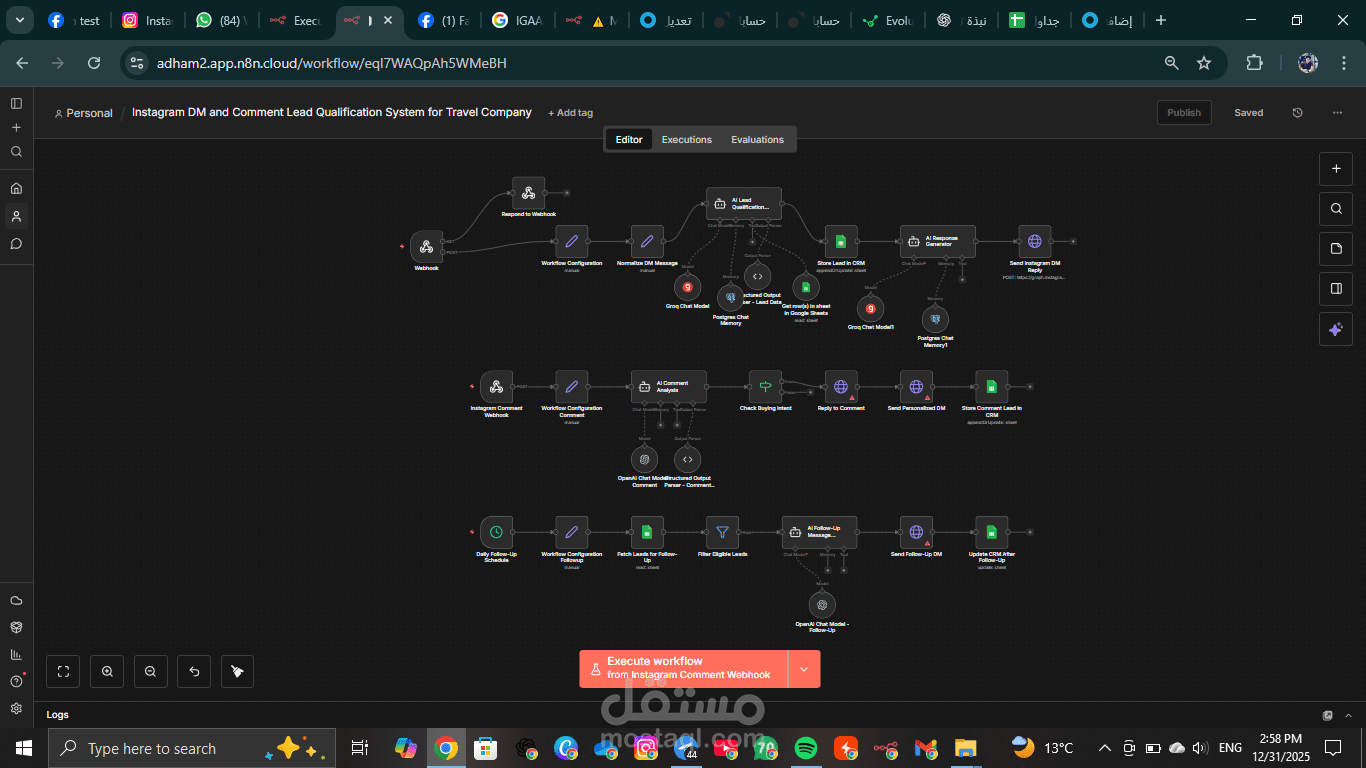Open Store Comment Lead in CRM node
The image size is (1366, 768).
click(992, 387)
